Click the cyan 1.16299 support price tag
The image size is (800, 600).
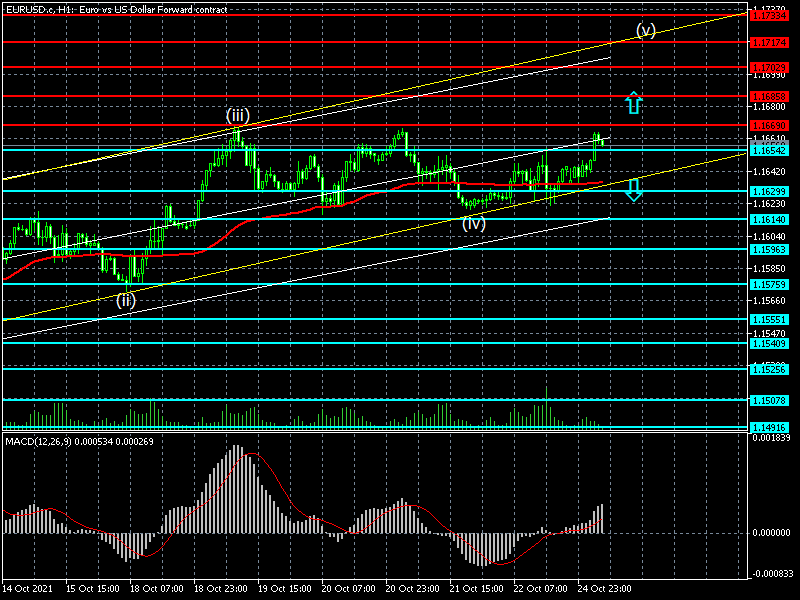(x=770, y=190)
